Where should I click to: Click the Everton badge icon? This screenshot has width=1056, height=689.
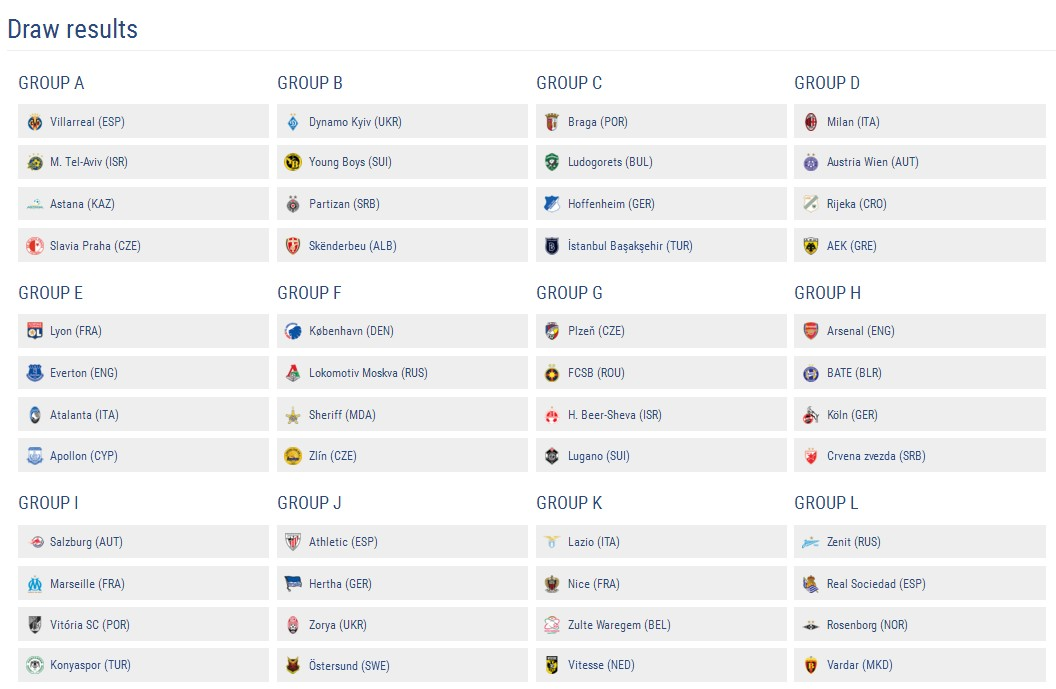pyautogui.click(x=35, y=372)
